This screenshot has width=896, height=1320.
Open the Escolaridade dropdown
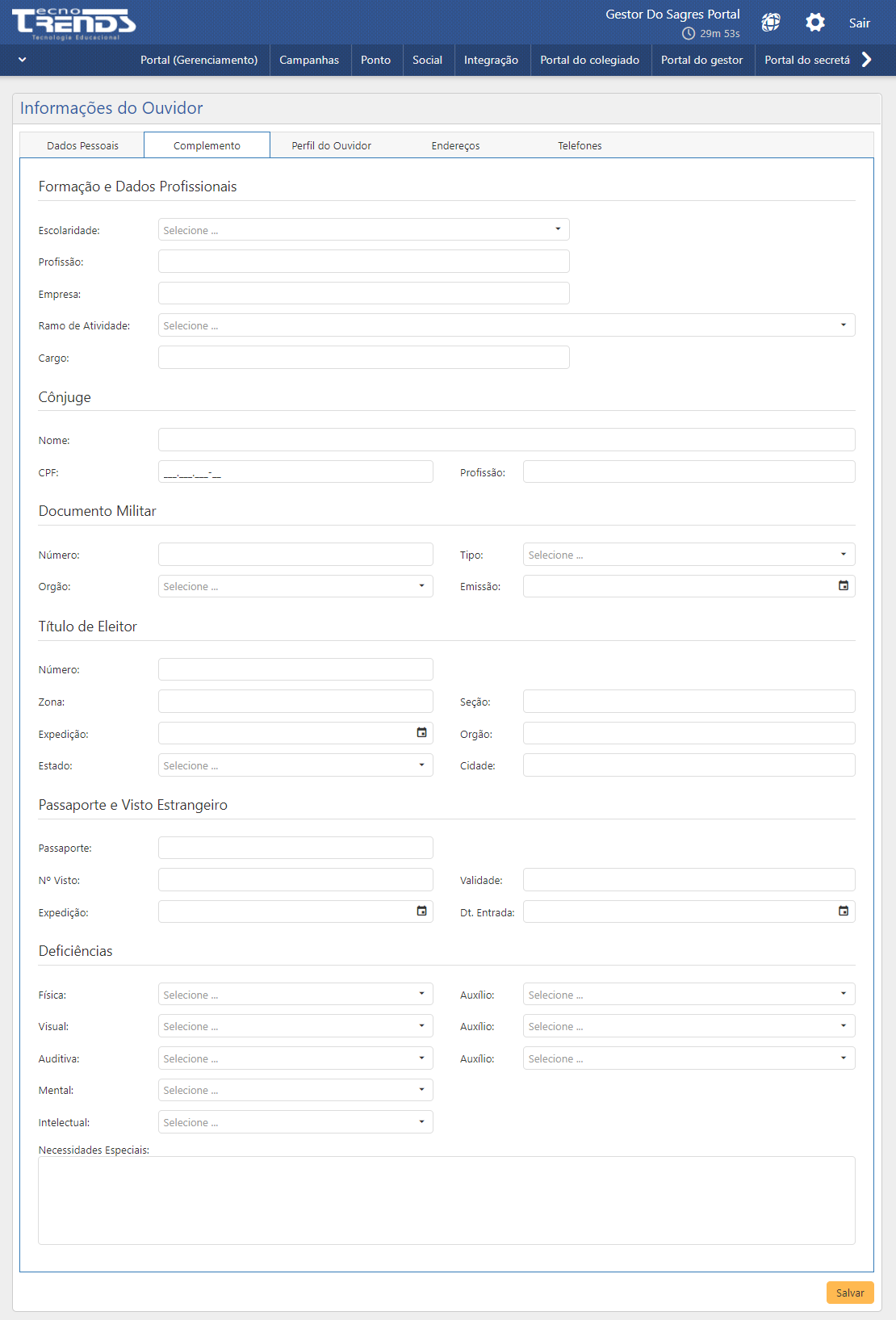pyautogui.click(x=363, y=230)
